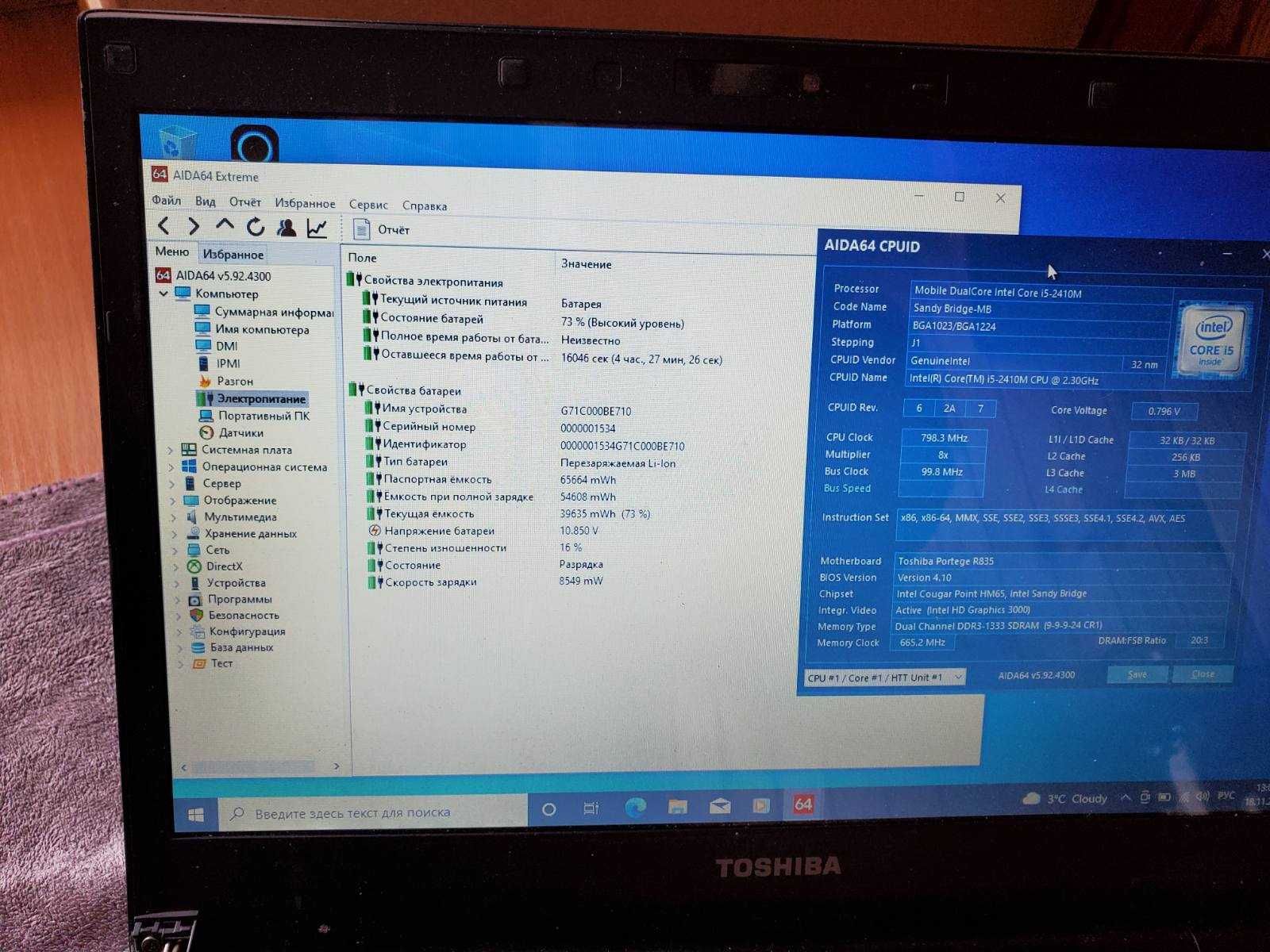Open Task View on taskbar
Viewport: 1270px width, 952px height.
pyautogui.click(x=591, y=808)
